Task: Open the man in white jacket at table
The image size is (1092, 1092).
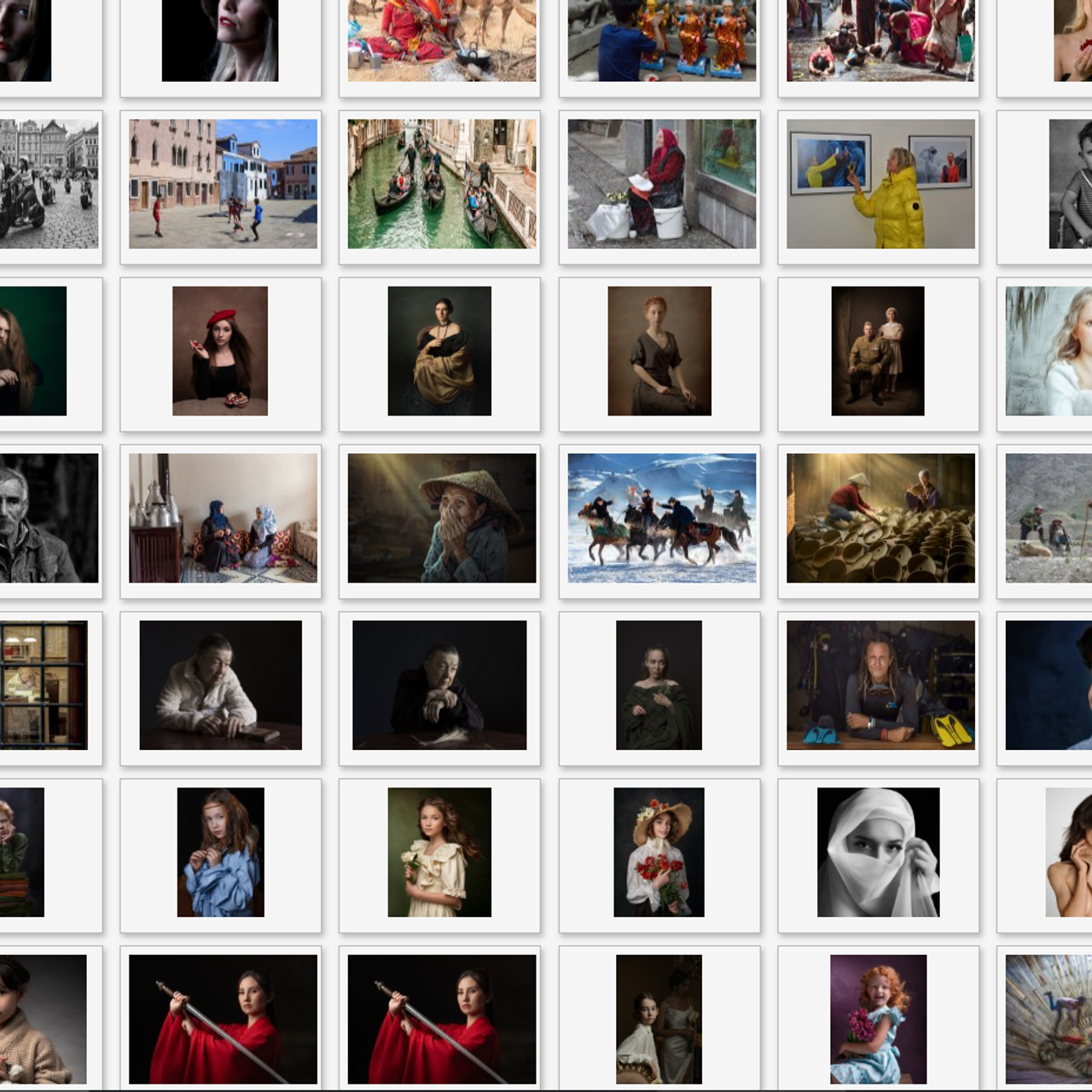Action: 220,686
